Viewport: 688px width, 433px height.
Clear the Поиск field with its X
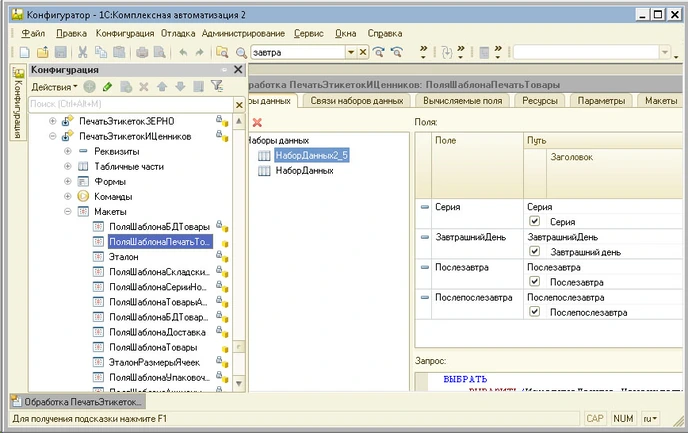coord(239,105)
